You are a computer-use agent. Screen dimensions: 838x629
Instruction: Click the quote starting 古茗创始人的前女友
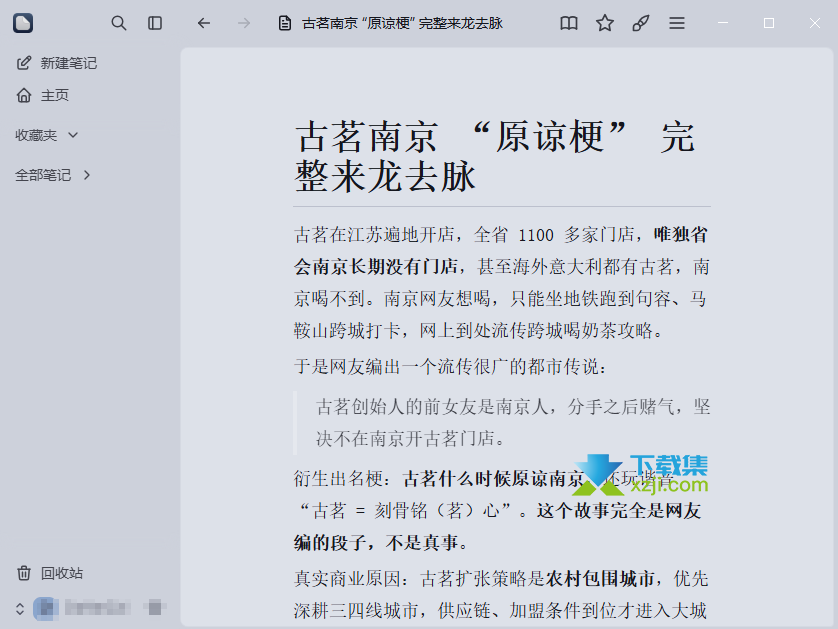click(x=513, y=423)
